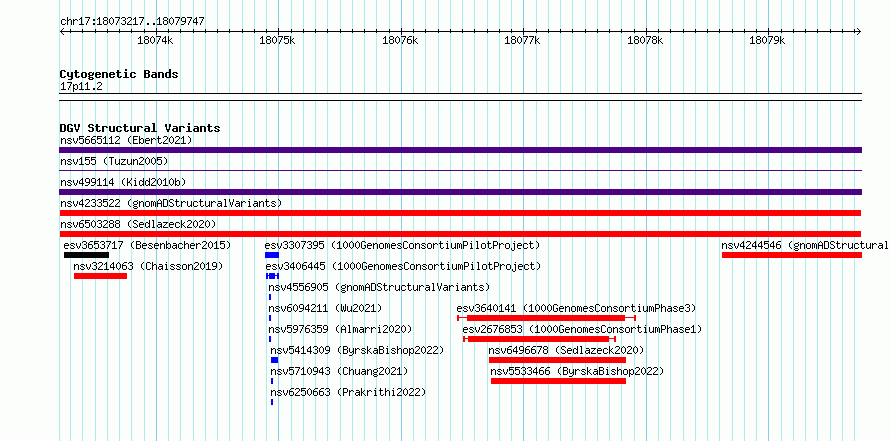Image resolution: width=890 pixels, height=441 pixels.
Task: Click the right arrowhead of the ruler
Action: click(x=859, y=31)
